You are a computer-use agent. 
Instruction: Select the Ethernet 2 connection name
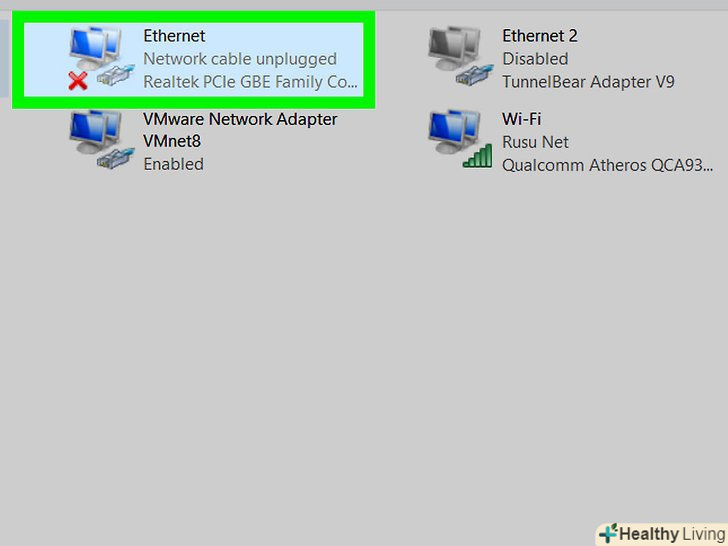540,36
